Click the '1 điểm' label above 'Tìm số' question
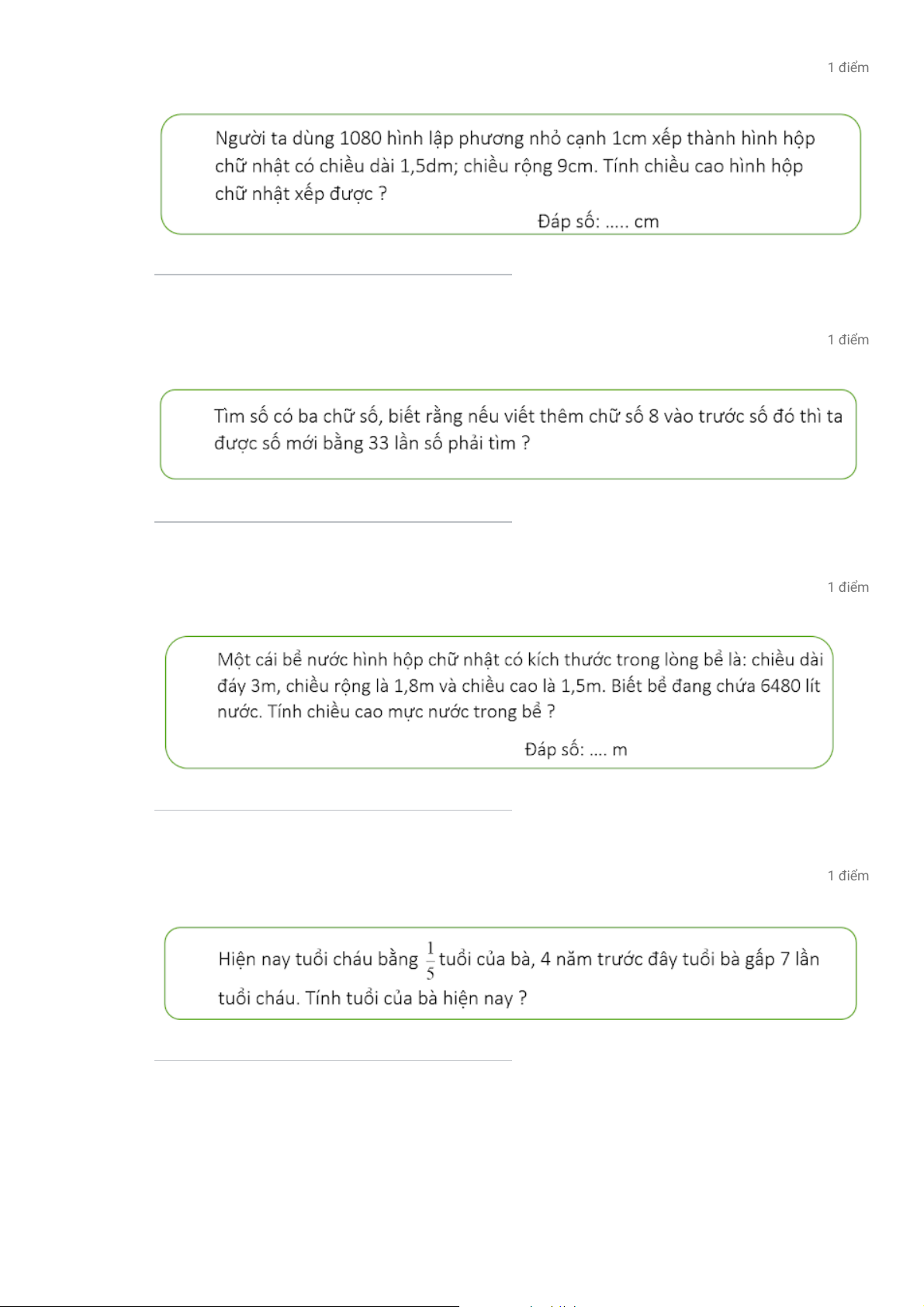Screen dimensions: 924x1307 pos(848,340)
